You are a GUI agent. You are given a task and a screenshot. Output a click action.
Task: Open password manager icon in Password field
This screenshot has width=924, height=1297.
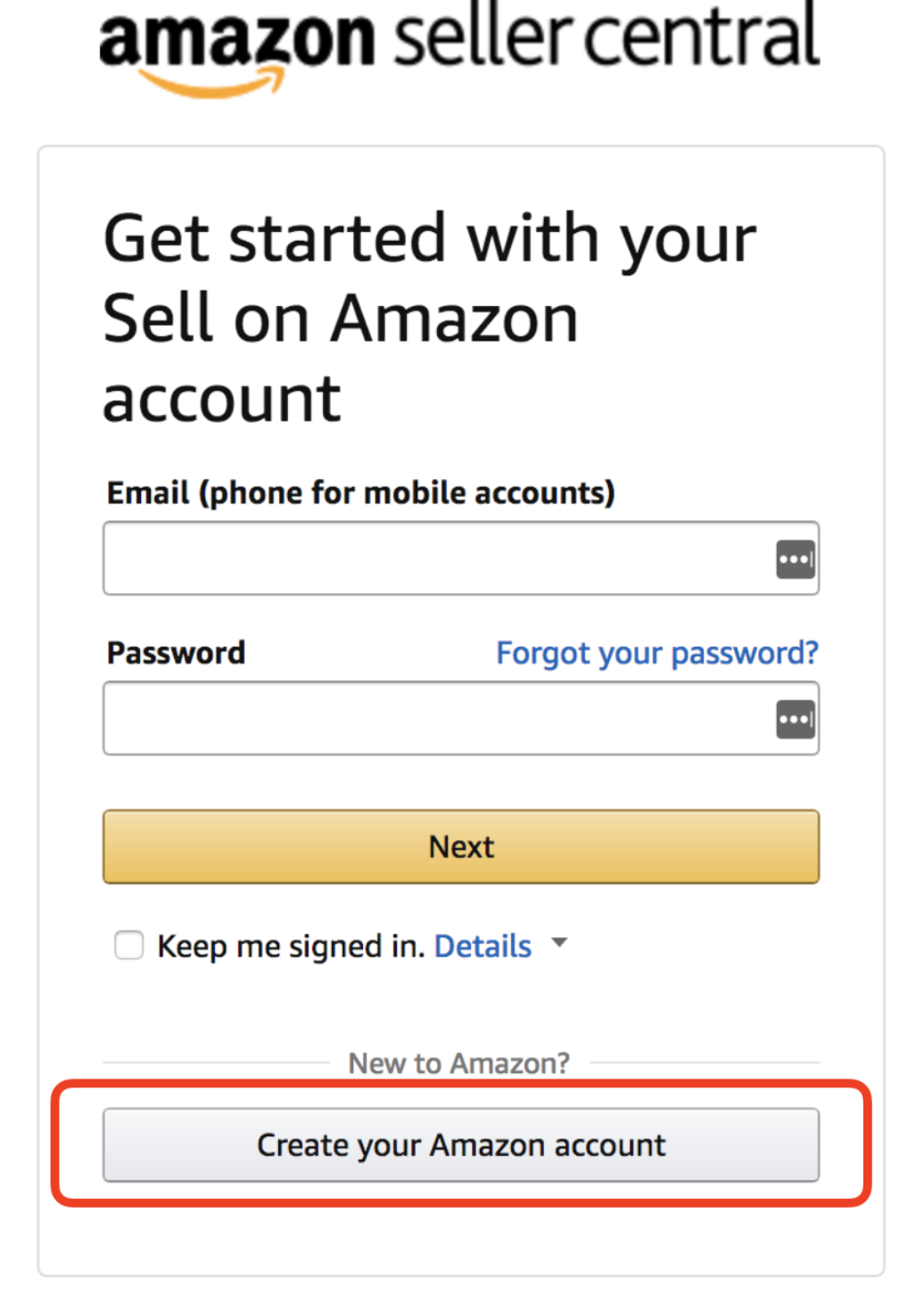[x=796, y=720]
